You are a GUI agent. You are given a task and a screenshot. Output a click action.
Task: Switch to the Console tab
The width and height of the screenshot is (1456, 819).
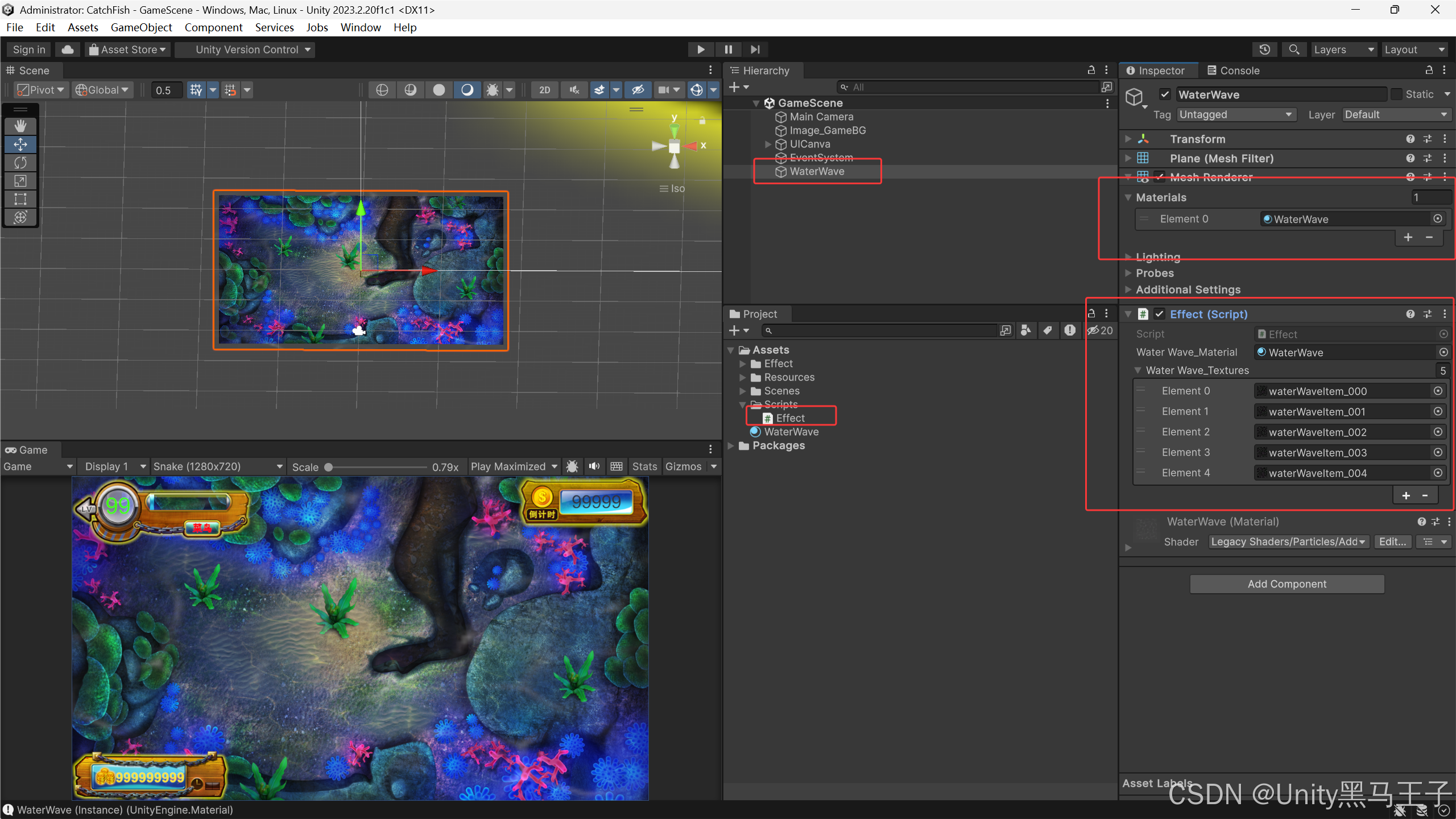[x=1233, y=71]
